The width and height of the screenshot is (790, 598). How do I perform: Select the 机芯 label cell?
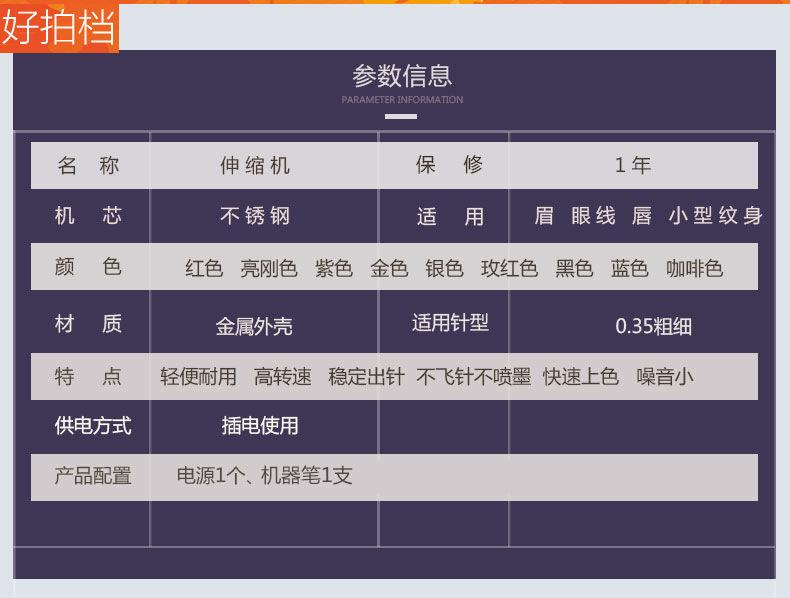pos(89,216)
